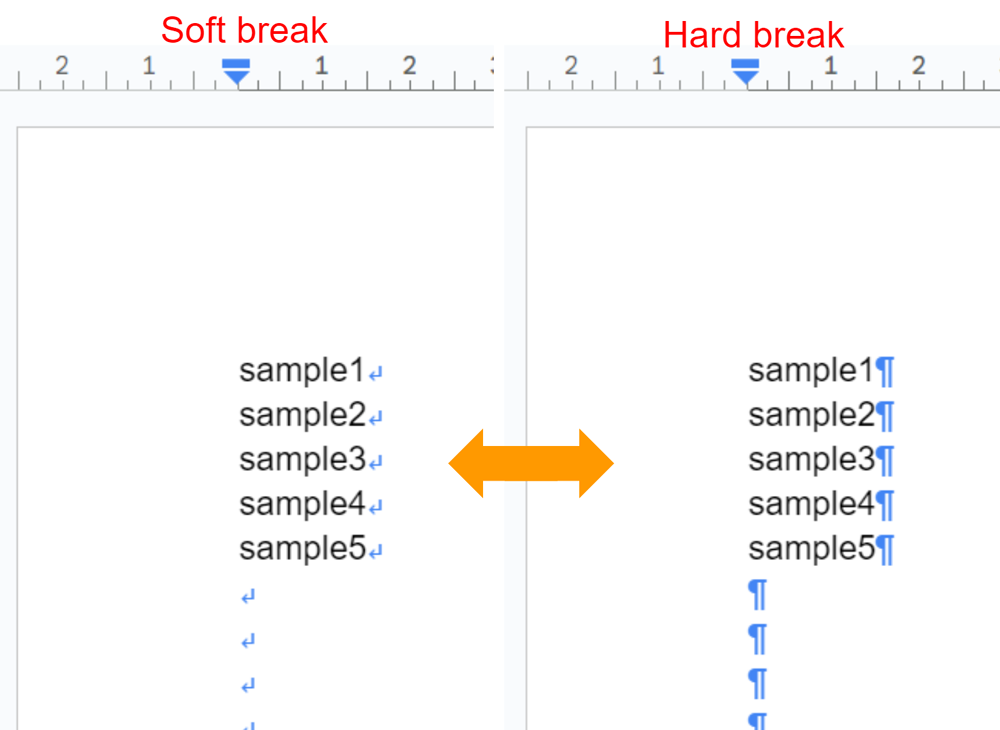Place cursor in sample3 text, right document
This screenshot has height=730, width=1000.
pyautogui.click(x=811, y=460)
